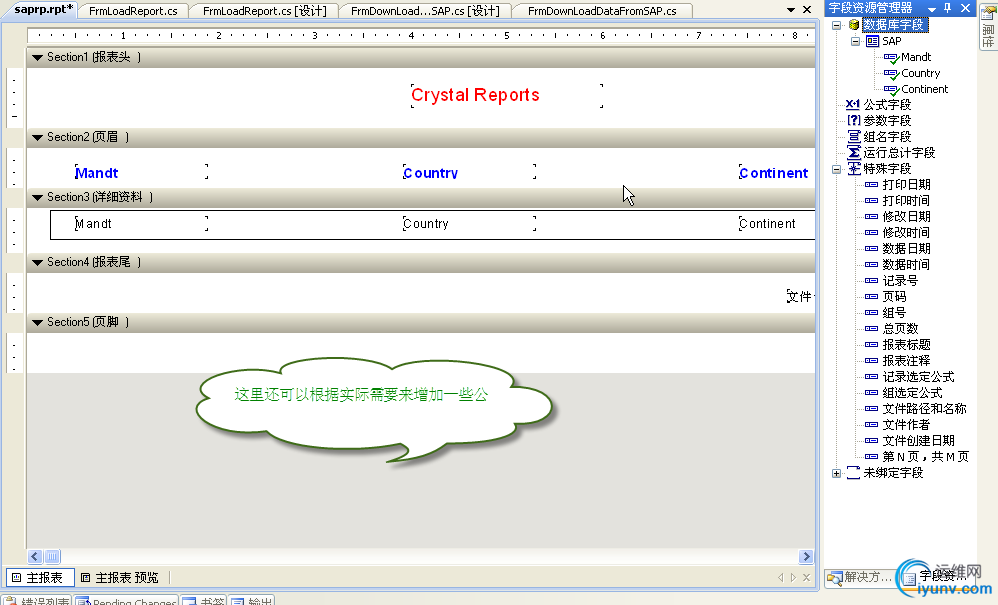This screenshot has width=998, height=605.
Task: Open the FrmLoadReport.cs [设计] tab
Action: click(265, 11)
